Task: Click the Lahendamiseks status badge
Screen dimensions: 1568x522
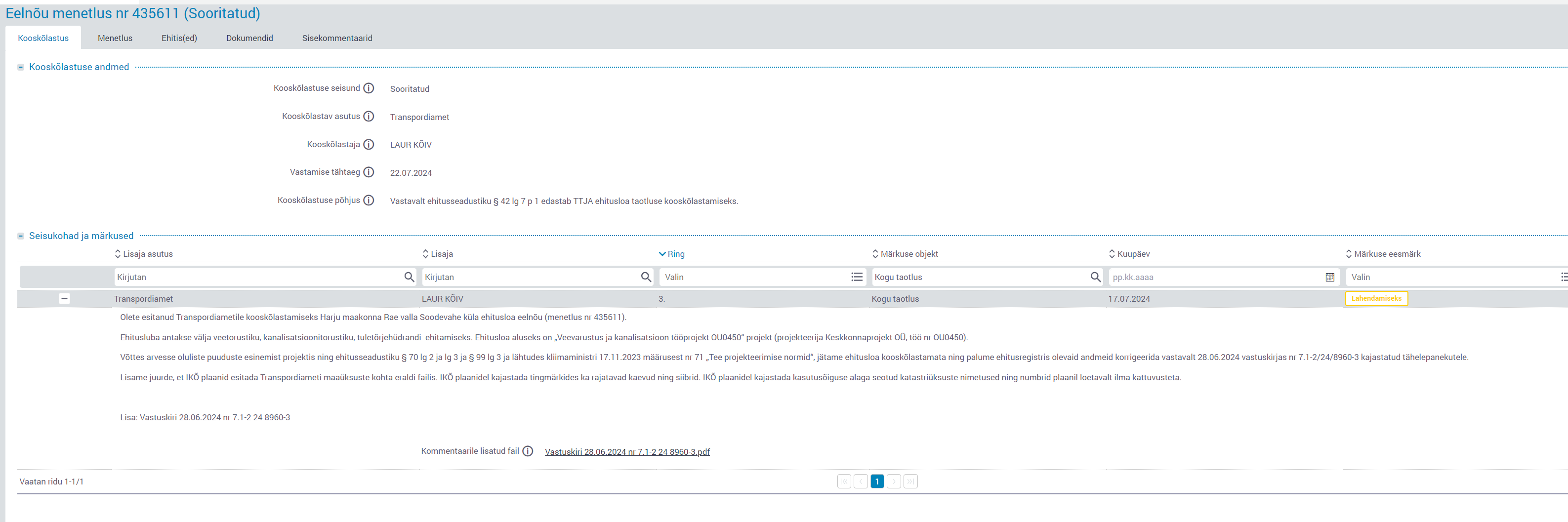Action: coord(1376,298)
